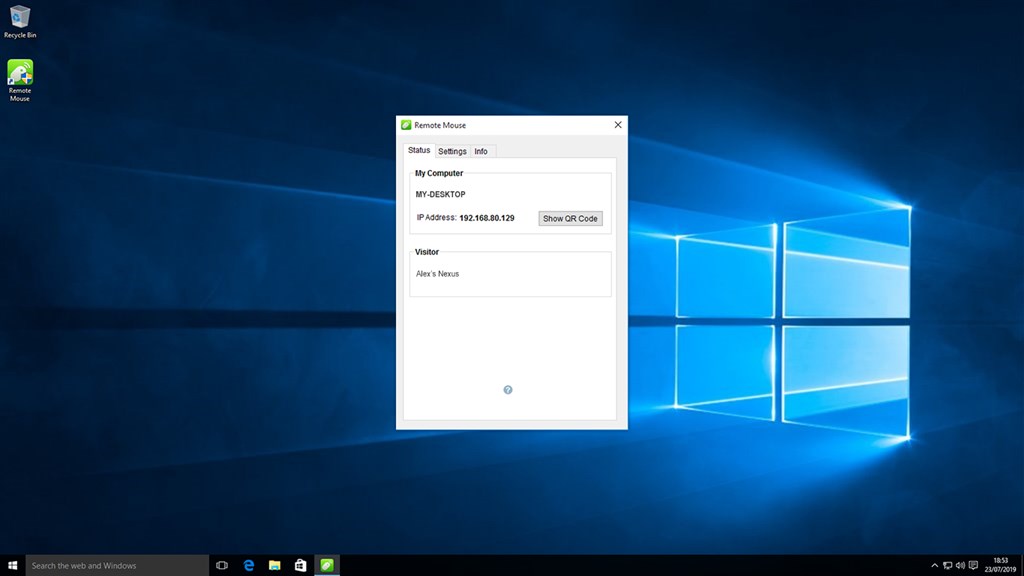
Task: Click the Remote Mouse taskbar icon
Action: (327, 566)
